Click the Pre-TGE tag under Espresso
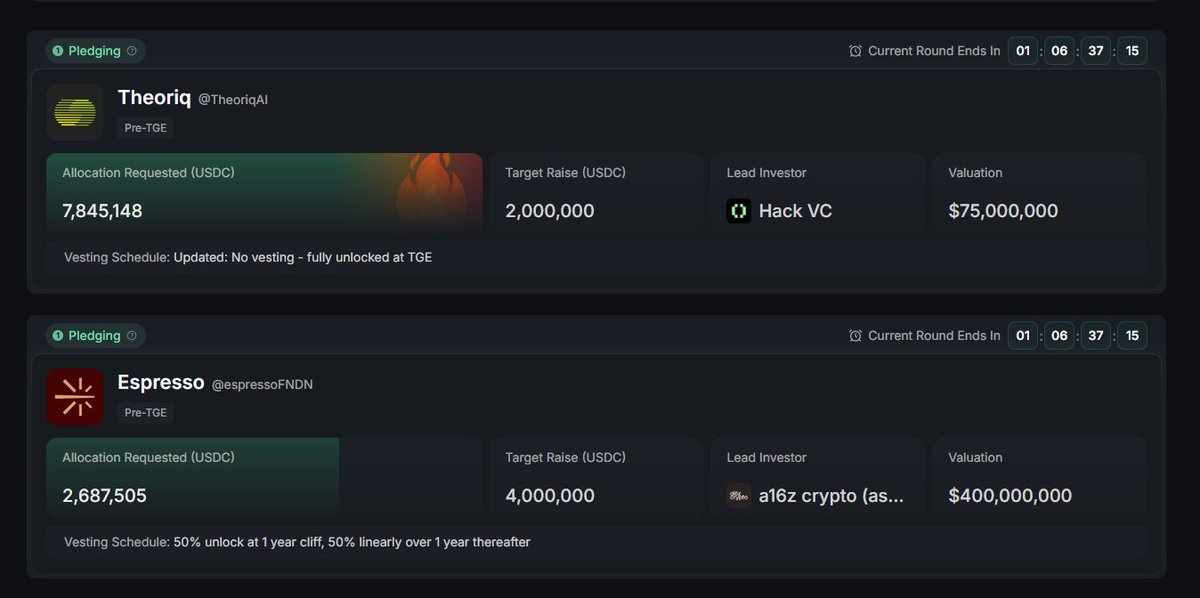The width and height of the screenshot is (1200, 598). [x=146, y=413]
